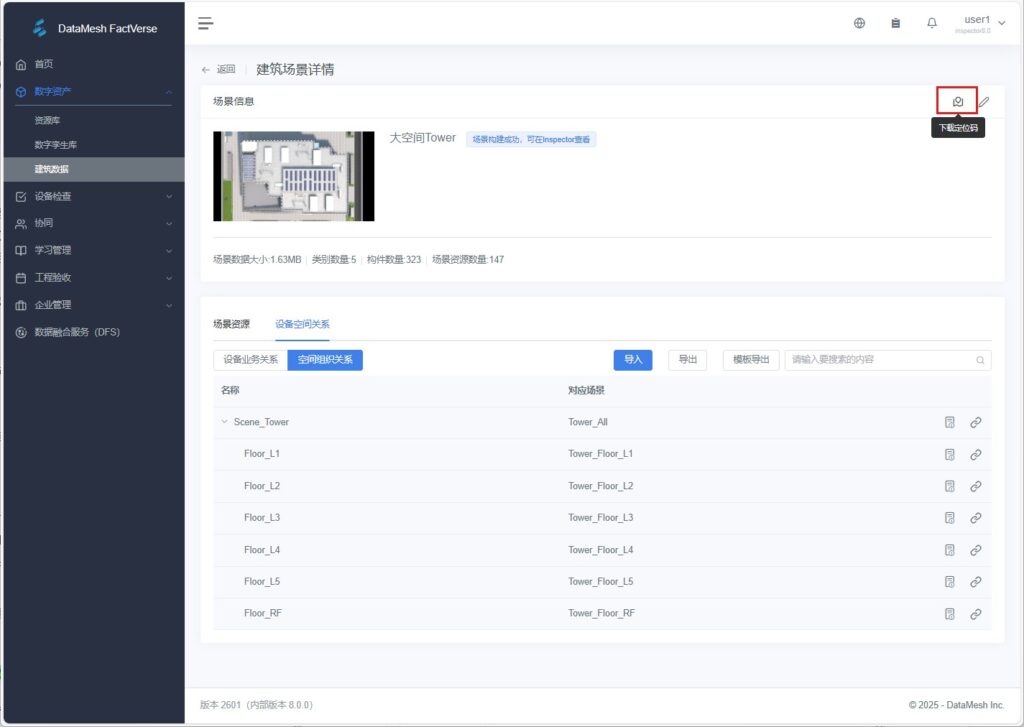1024x727 pixels.
Task: Select the 空间组织关系 toggle option
Action: tap(325, 360)
